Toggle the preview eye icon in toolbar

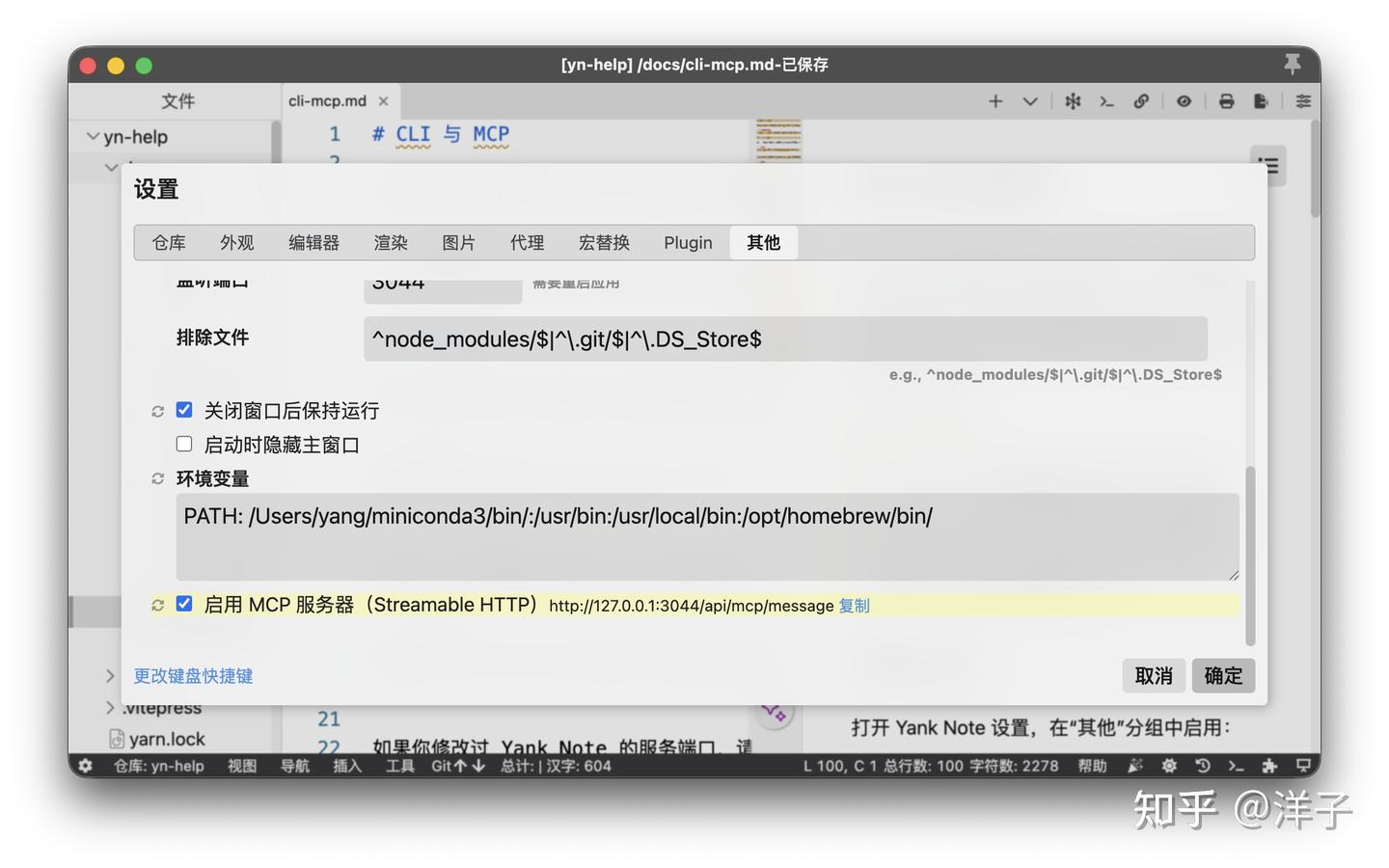coord(1184,101)
